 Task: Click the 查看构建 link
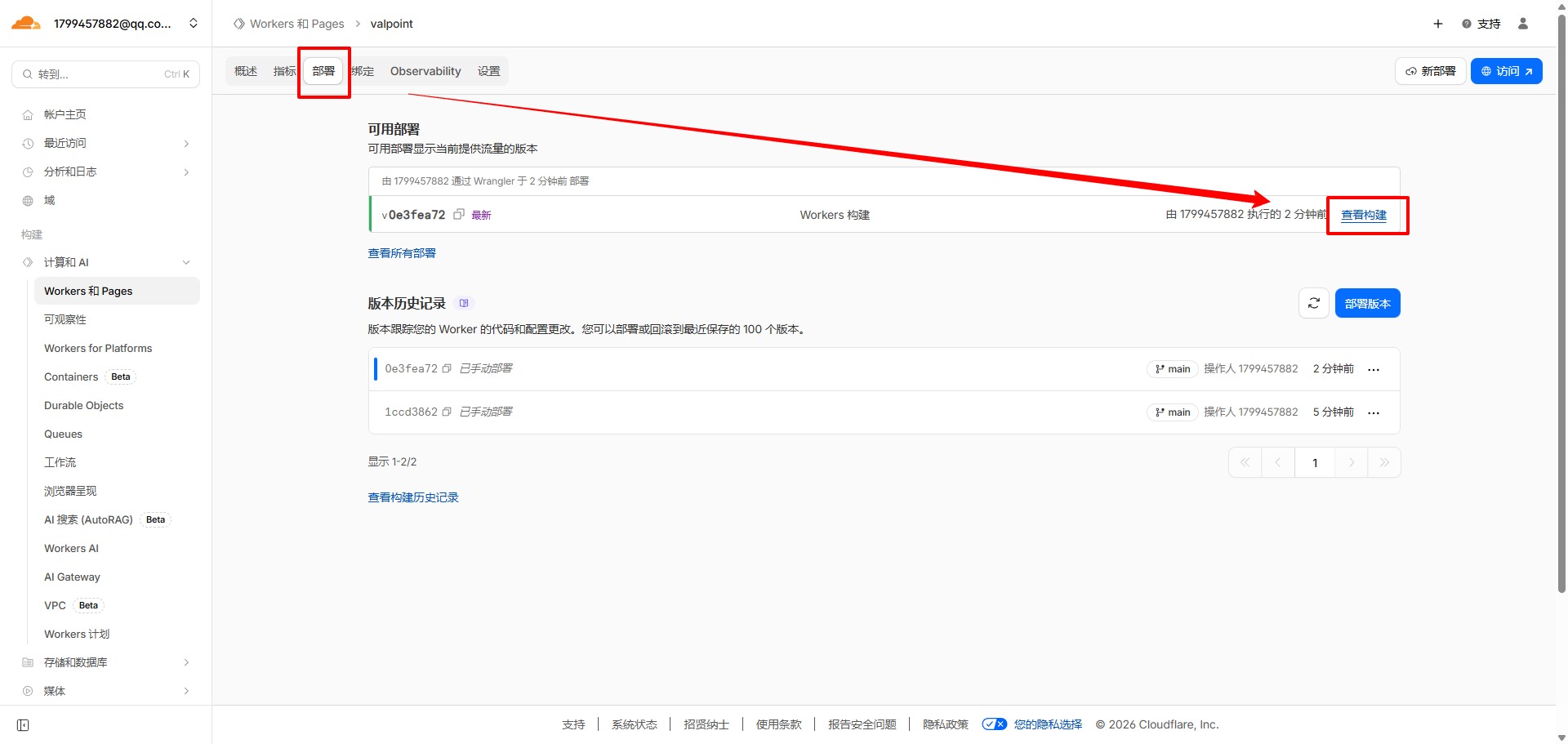pos(1364,215)
